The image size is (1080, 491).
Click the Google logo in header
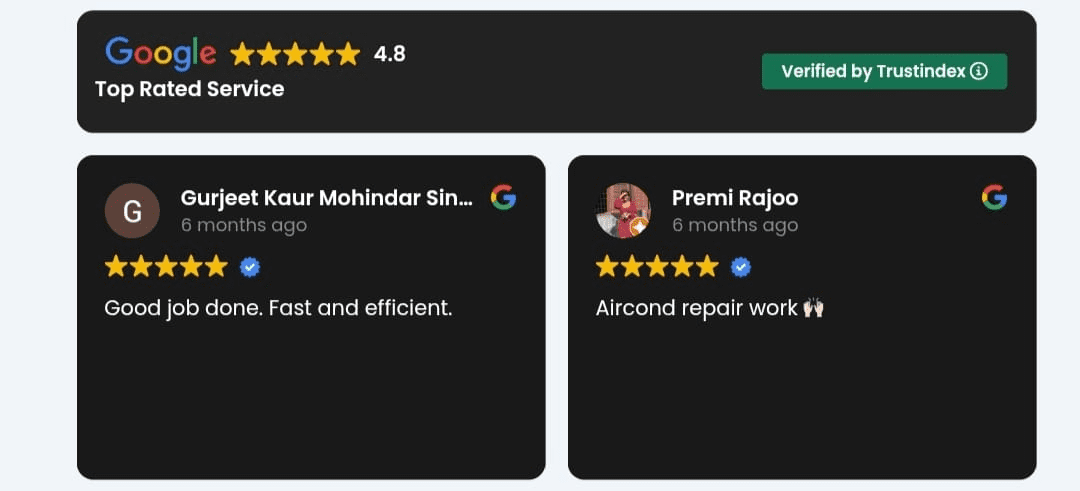click(x=160, y=53)
